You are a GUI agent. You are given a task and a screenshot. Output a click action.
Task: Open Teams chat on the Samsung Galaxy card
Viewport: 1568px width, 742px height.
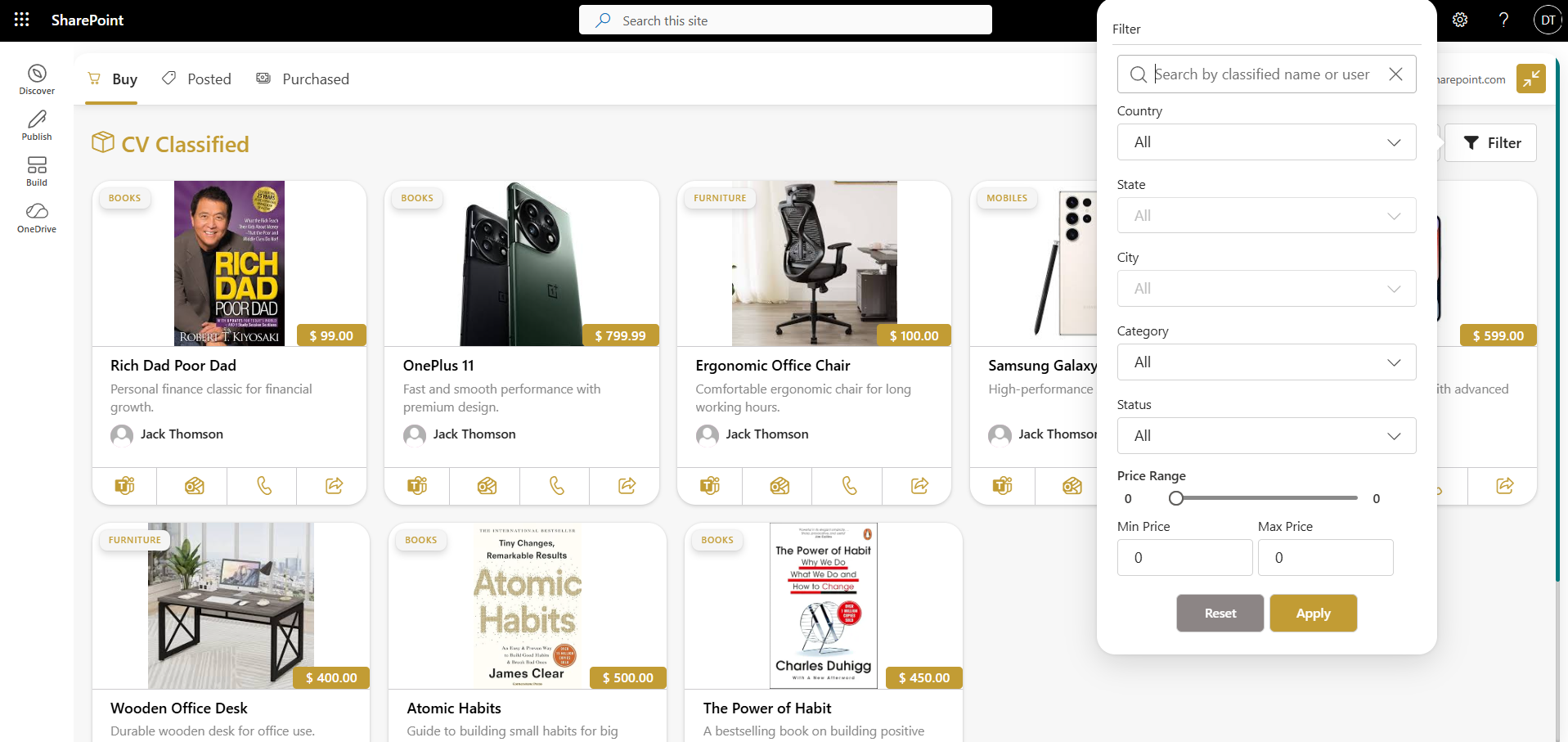[x=1002, y=486]
